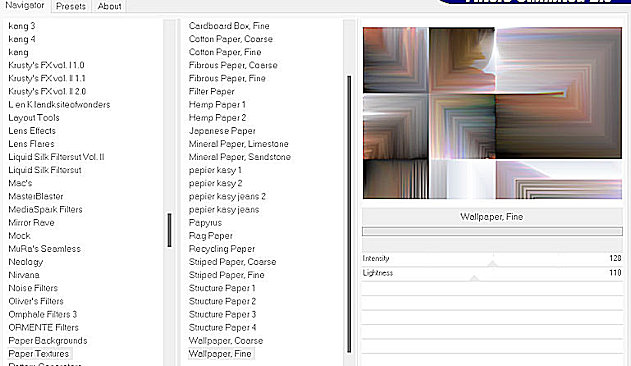
Task: Adjust the Lightness slider handle
Action: 474,278
